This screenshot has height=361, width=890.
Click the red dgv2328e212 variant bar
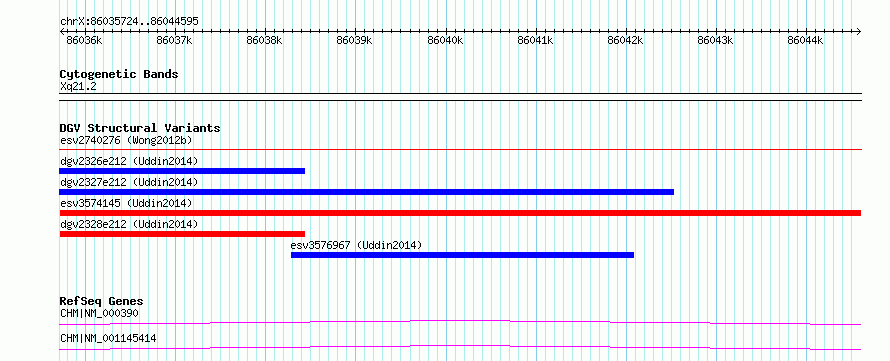pyautogui.click(x=182, y=234)
